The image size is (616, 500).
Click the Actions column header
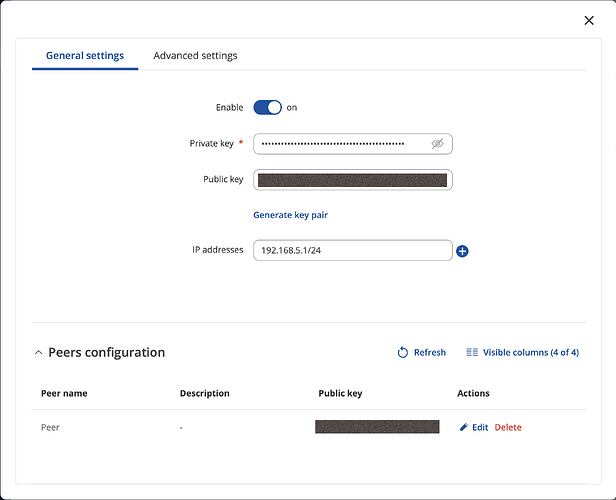(x=473, y=393)
